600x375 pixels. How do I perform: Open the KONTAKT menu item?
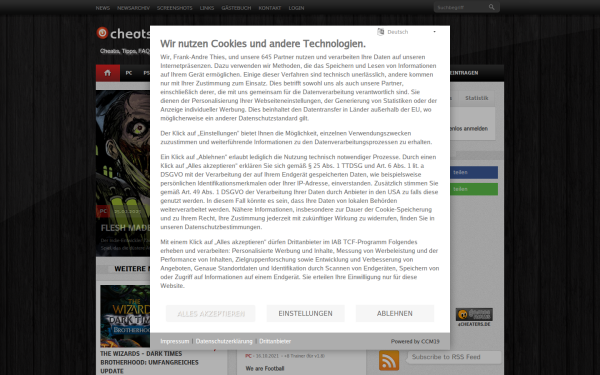[270, 8]
